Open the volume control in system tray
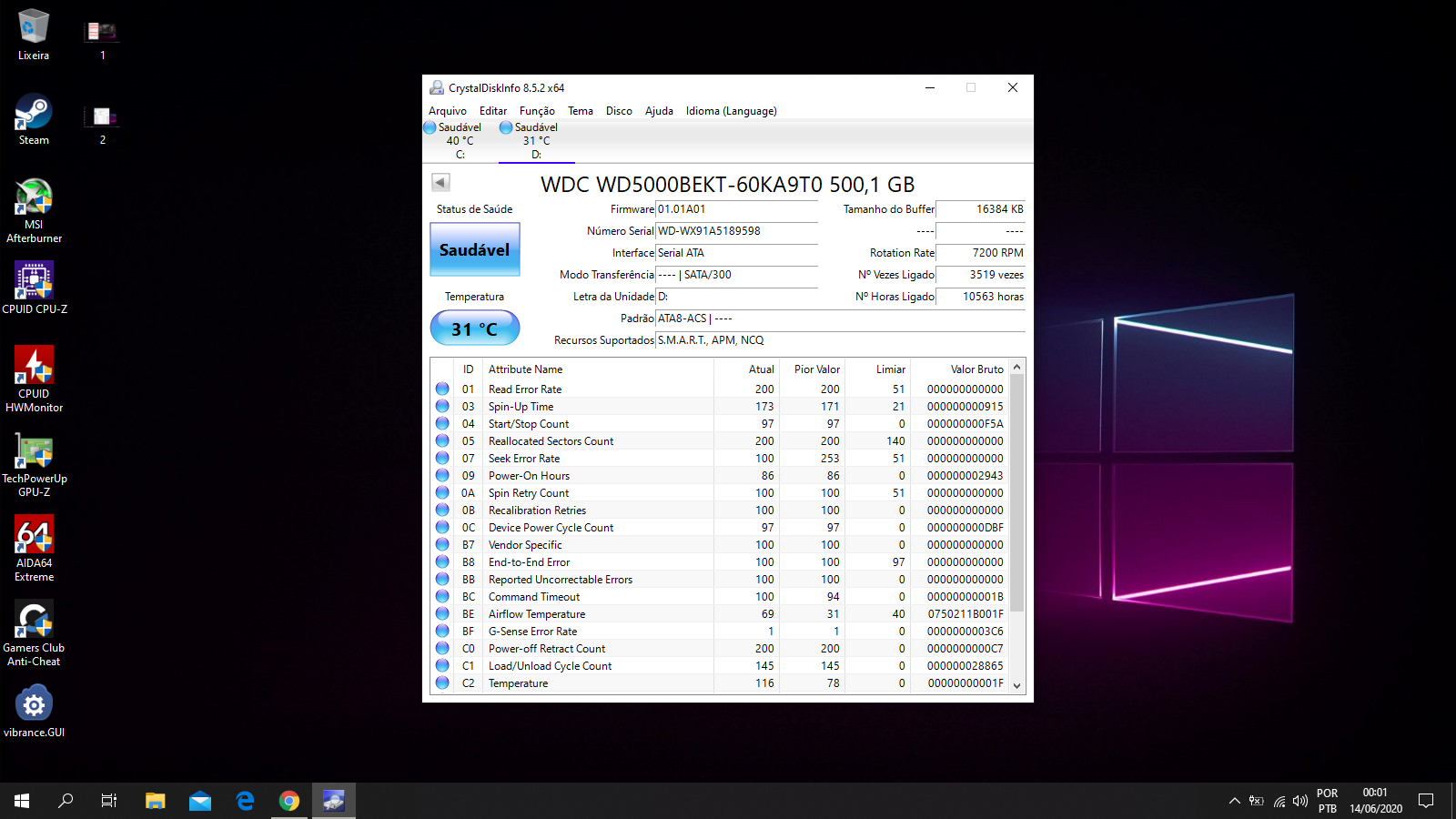1456x819 pixels. pos(1300,801)
